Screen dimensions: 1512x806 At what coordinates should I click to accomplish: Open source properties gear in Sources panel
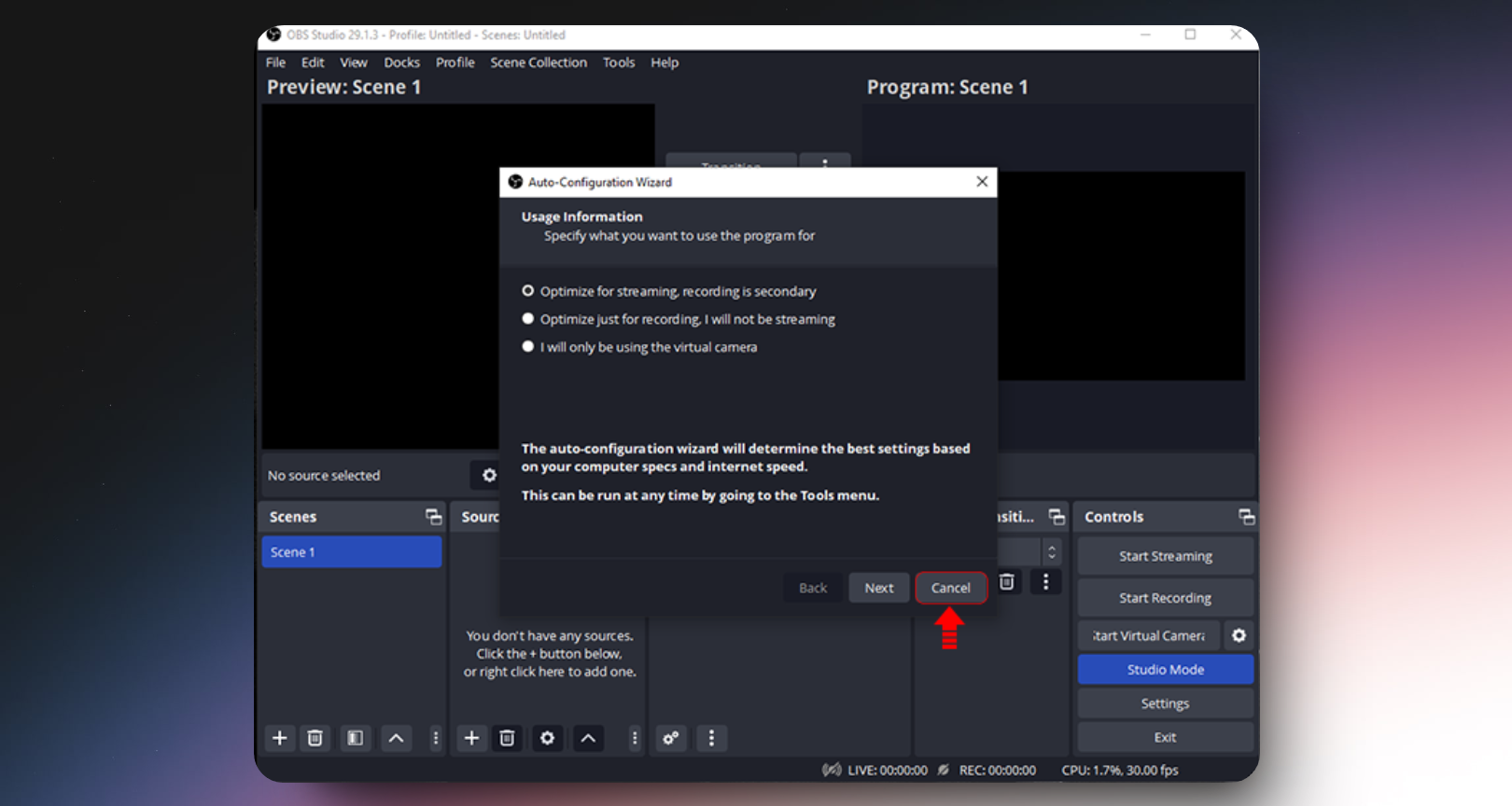pyautogui.click(x=547, y=738)
